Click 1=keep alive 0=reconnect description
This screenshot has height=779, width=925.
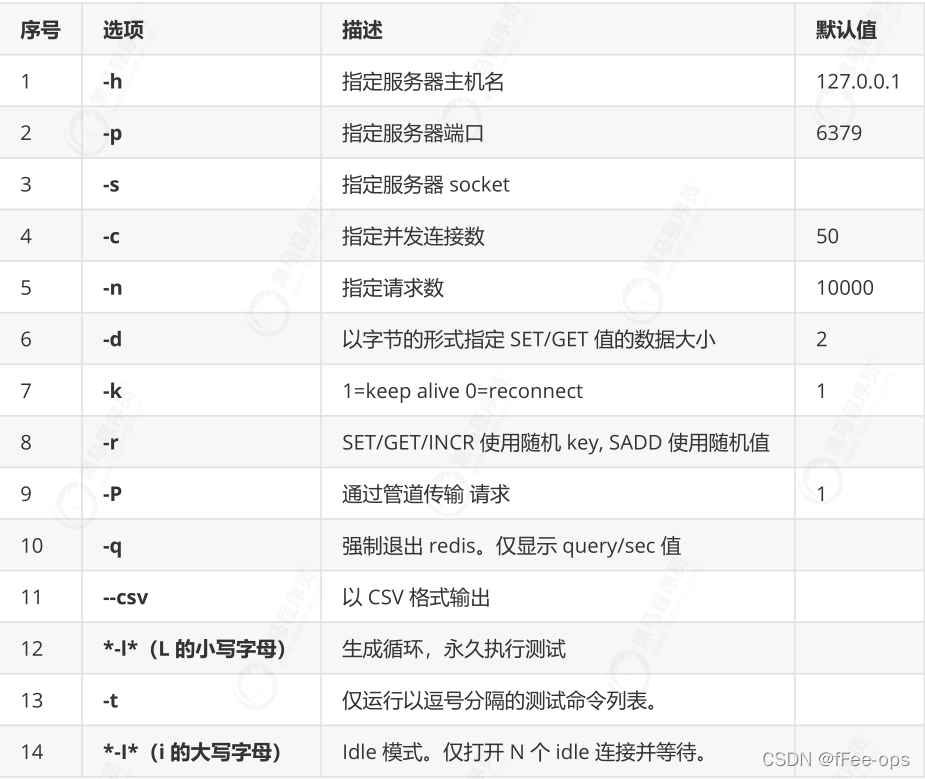(x=462, y=391)
